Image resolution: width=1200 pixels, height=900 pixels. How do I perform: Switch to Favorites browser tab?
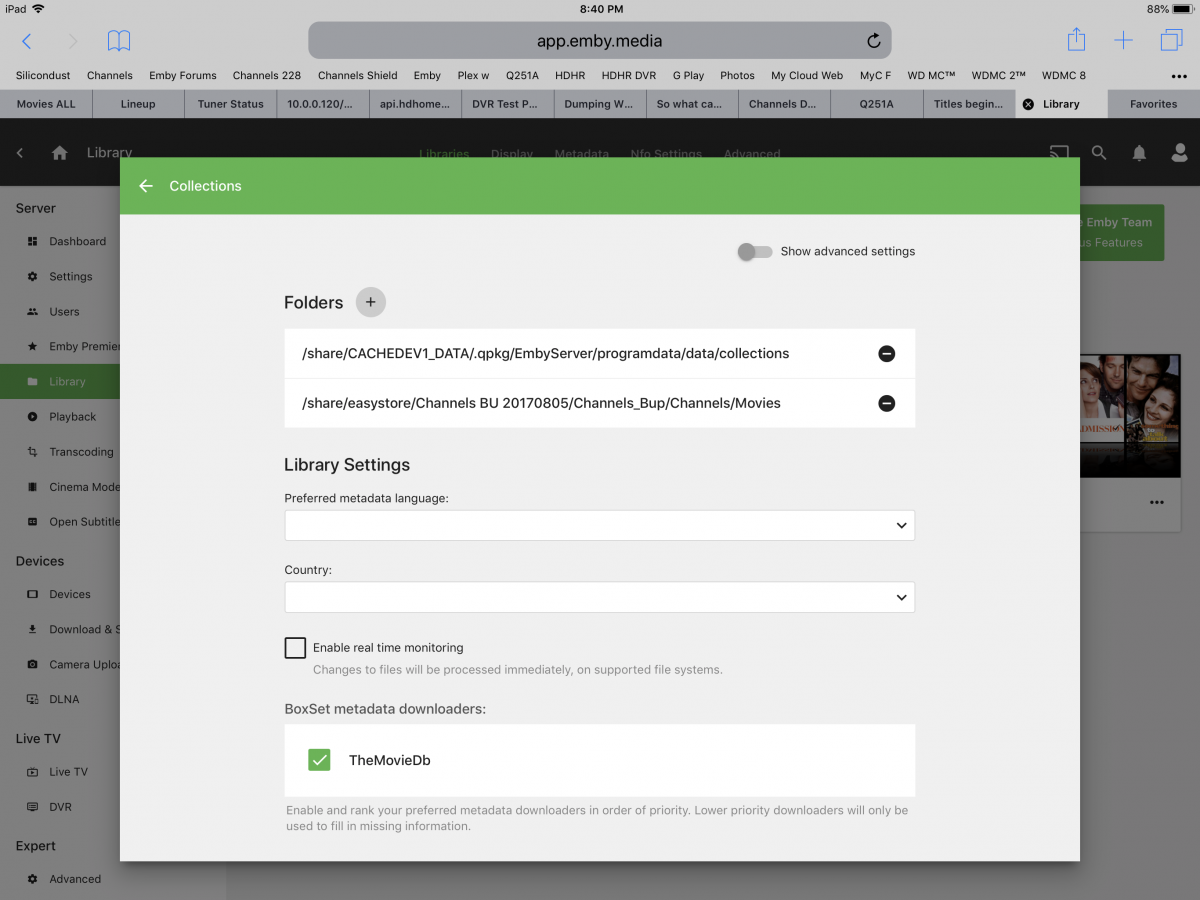tap(1153, 104)
